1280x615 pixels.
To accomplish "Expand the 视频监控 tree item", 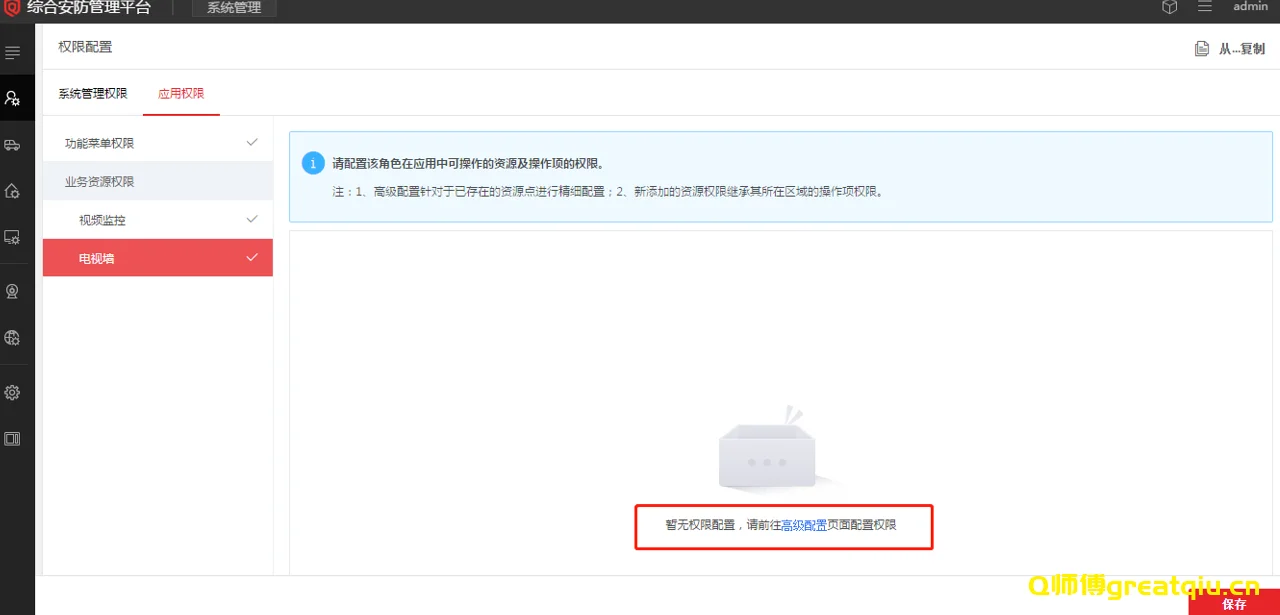I will point(250,219).
